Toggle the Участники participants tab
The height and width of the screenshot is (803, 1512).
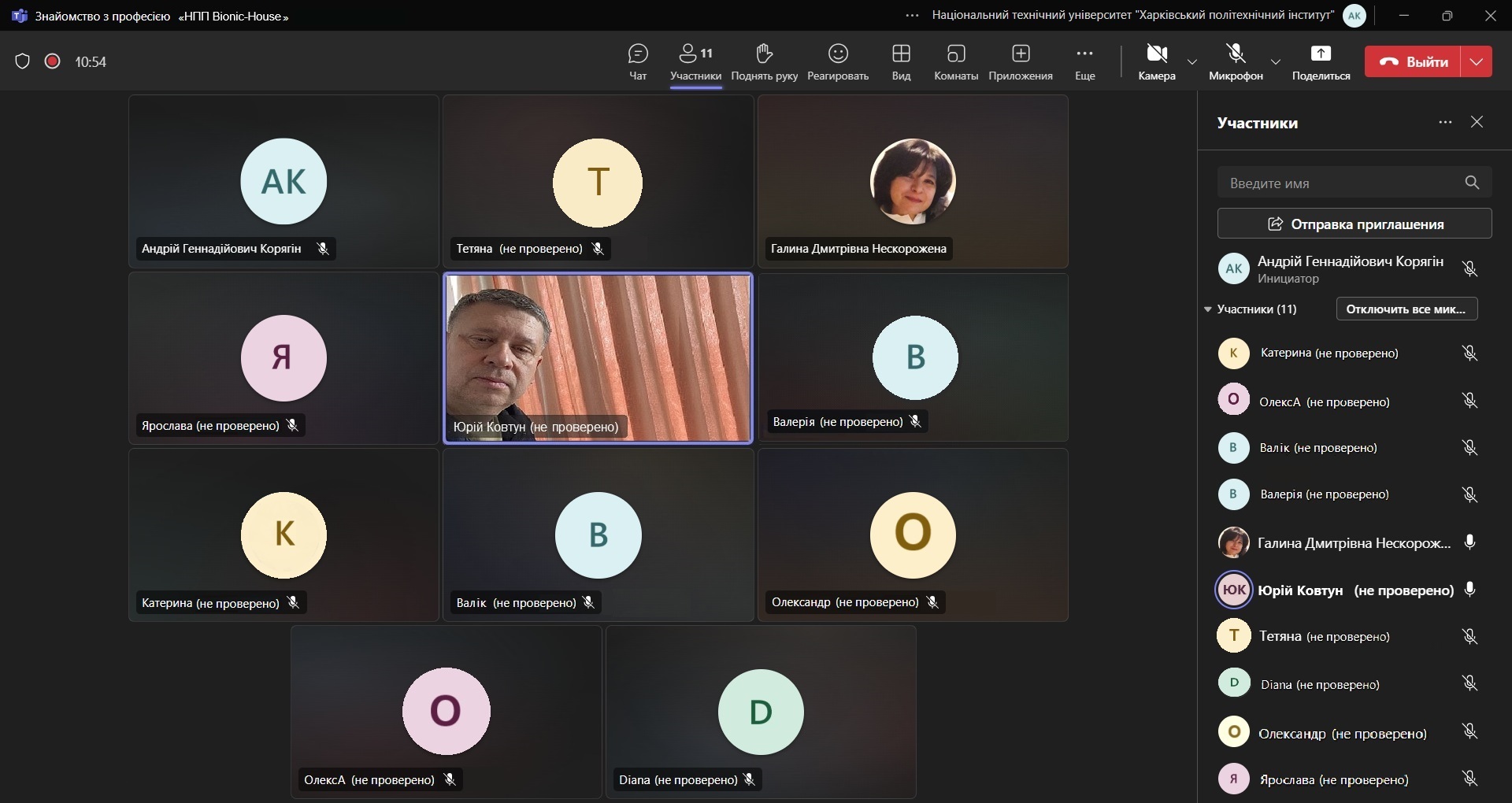point(695,61)
